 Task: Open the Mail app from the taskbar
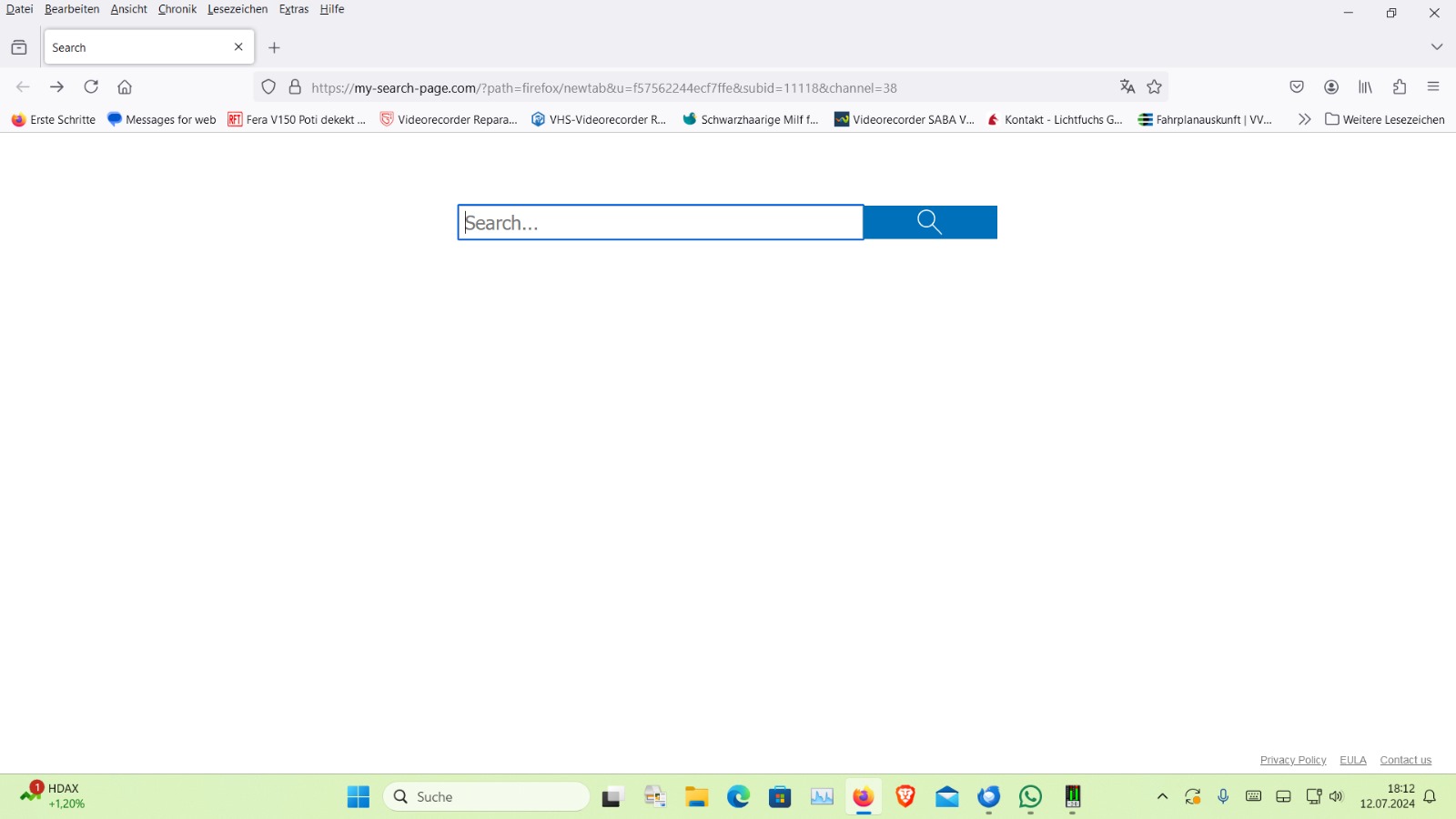946,797
